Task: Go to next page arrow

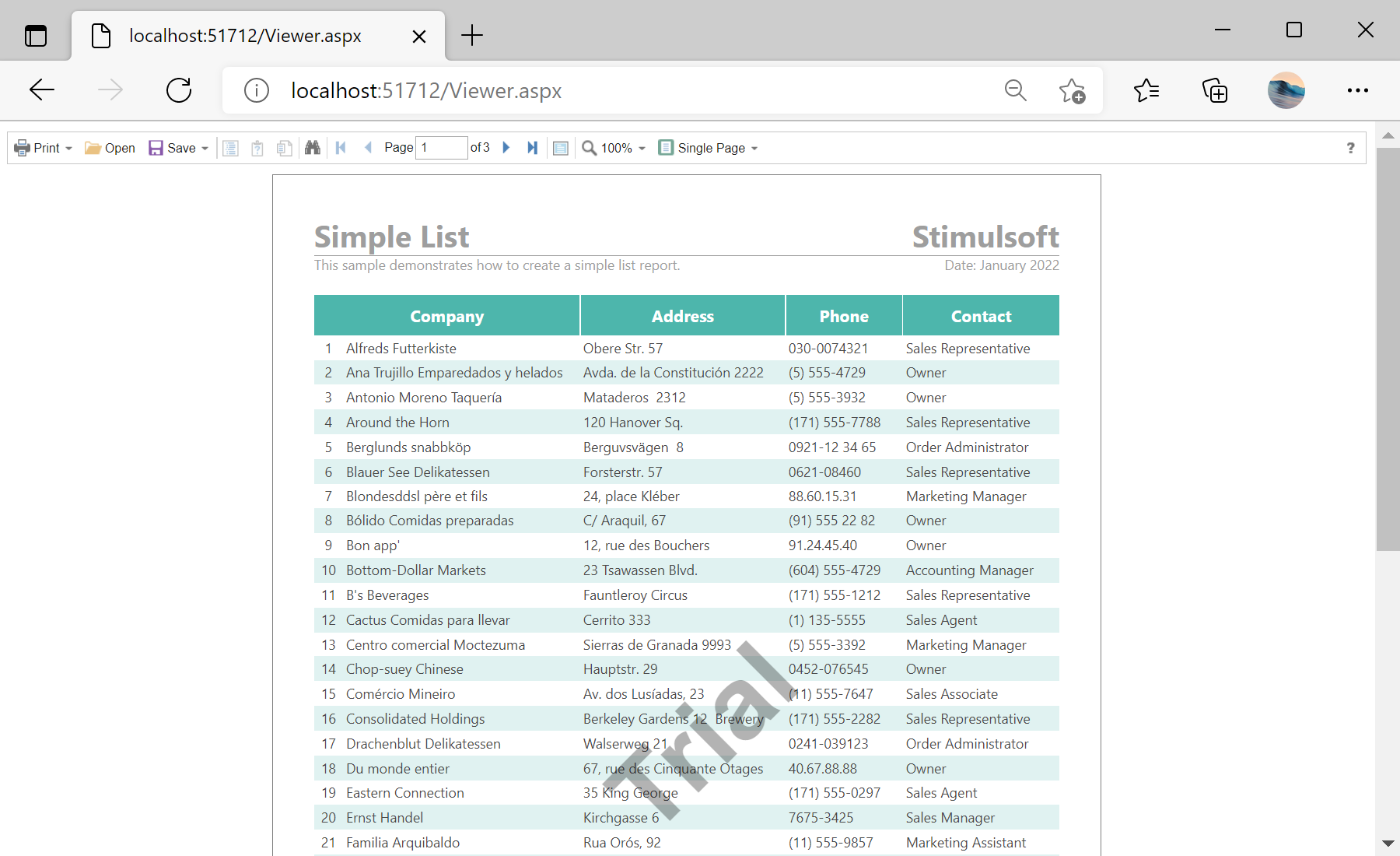Action: pos(506,148)
